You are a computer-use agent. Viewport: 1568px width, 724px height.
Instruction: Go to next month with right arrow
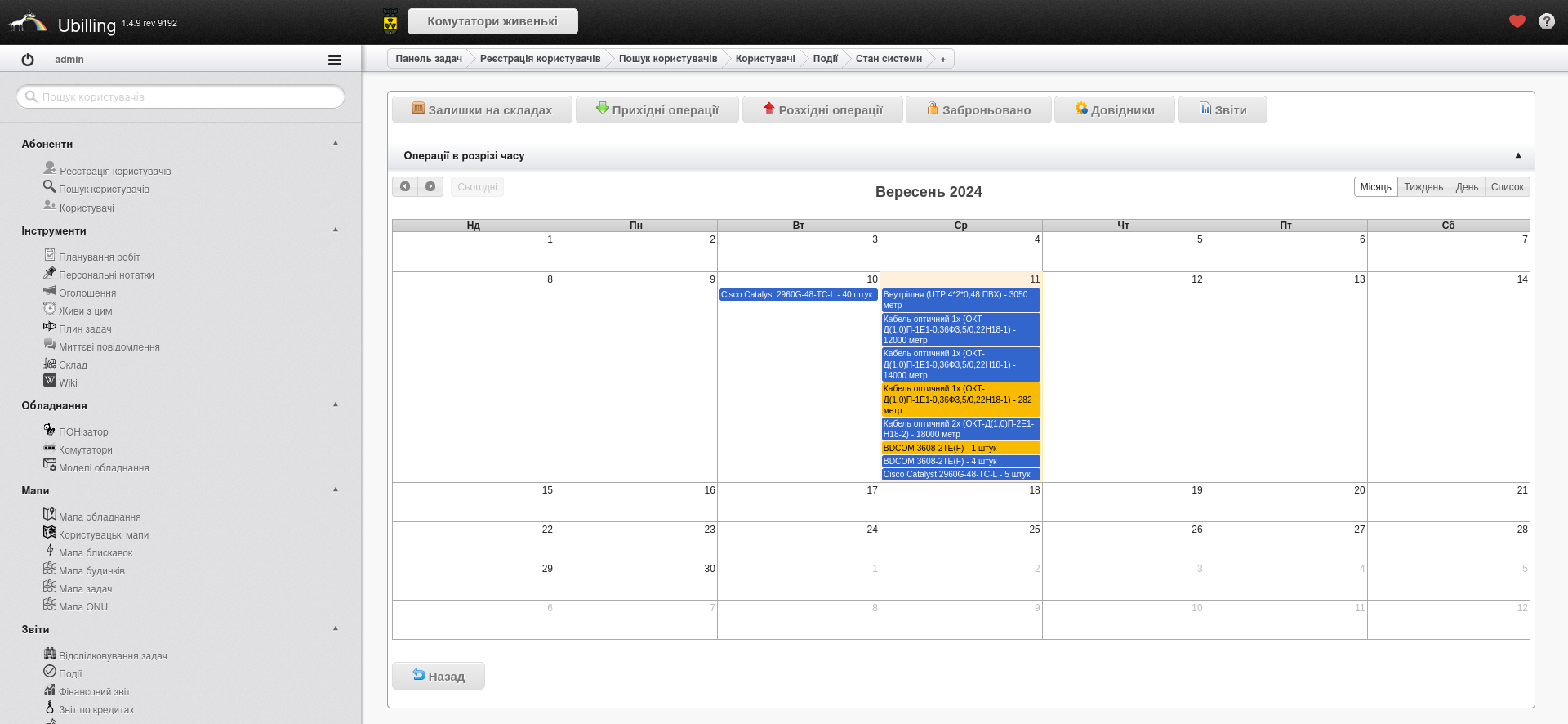click(x=430, y=187)
